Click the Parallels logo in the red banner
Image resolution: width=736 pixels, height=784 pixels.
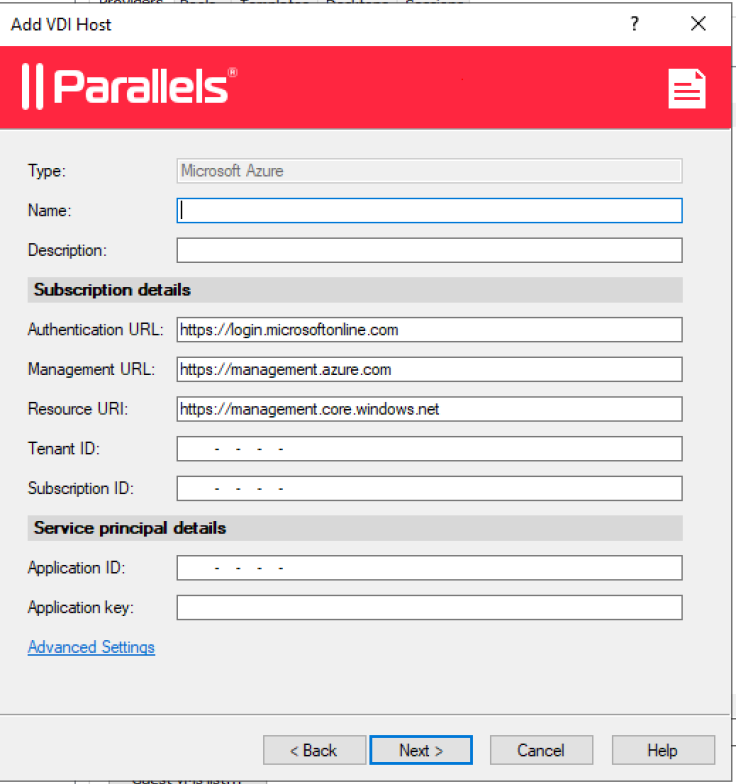click(x=129, y=86)
